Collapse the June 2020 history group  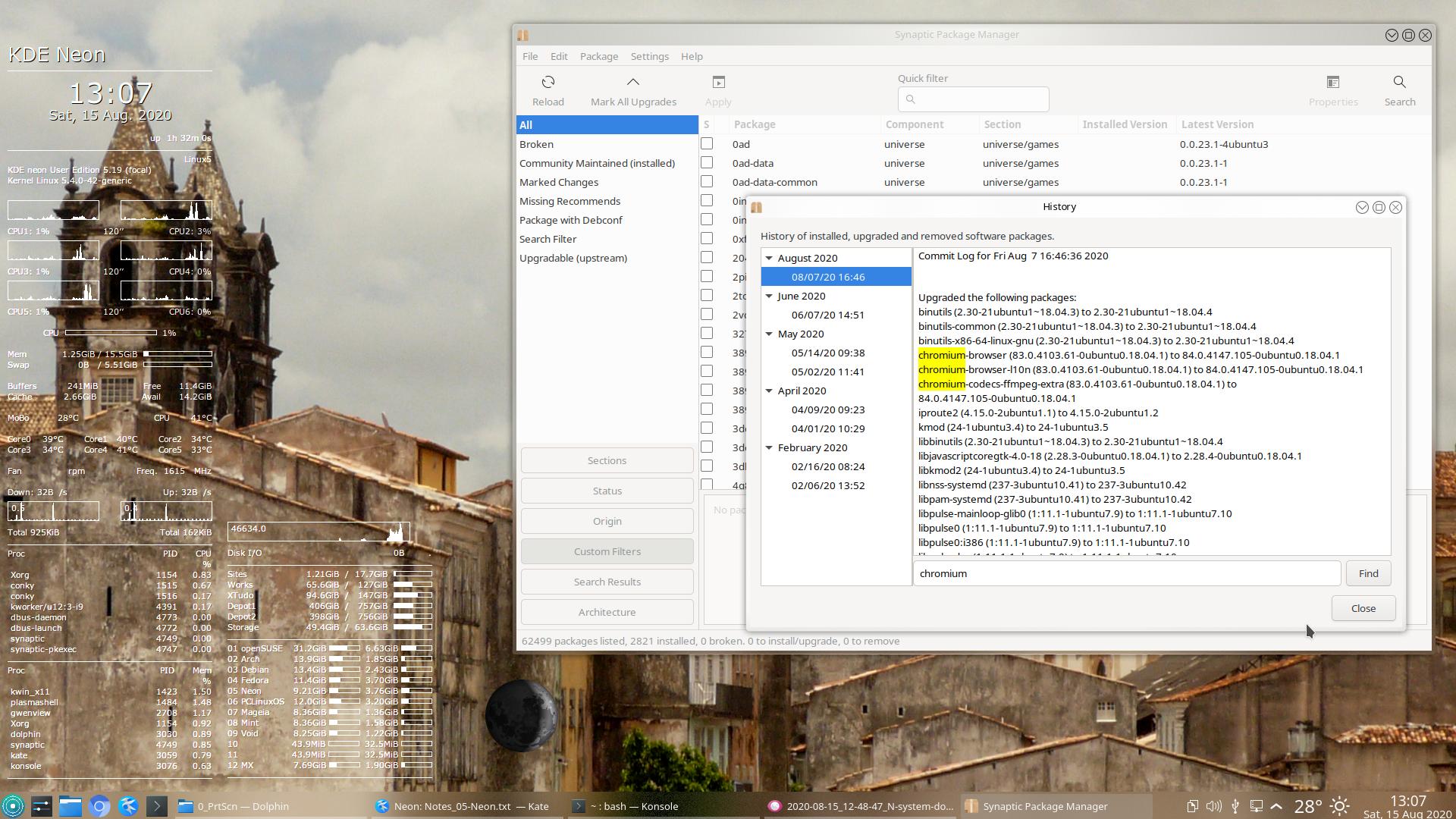coord(769,296)
